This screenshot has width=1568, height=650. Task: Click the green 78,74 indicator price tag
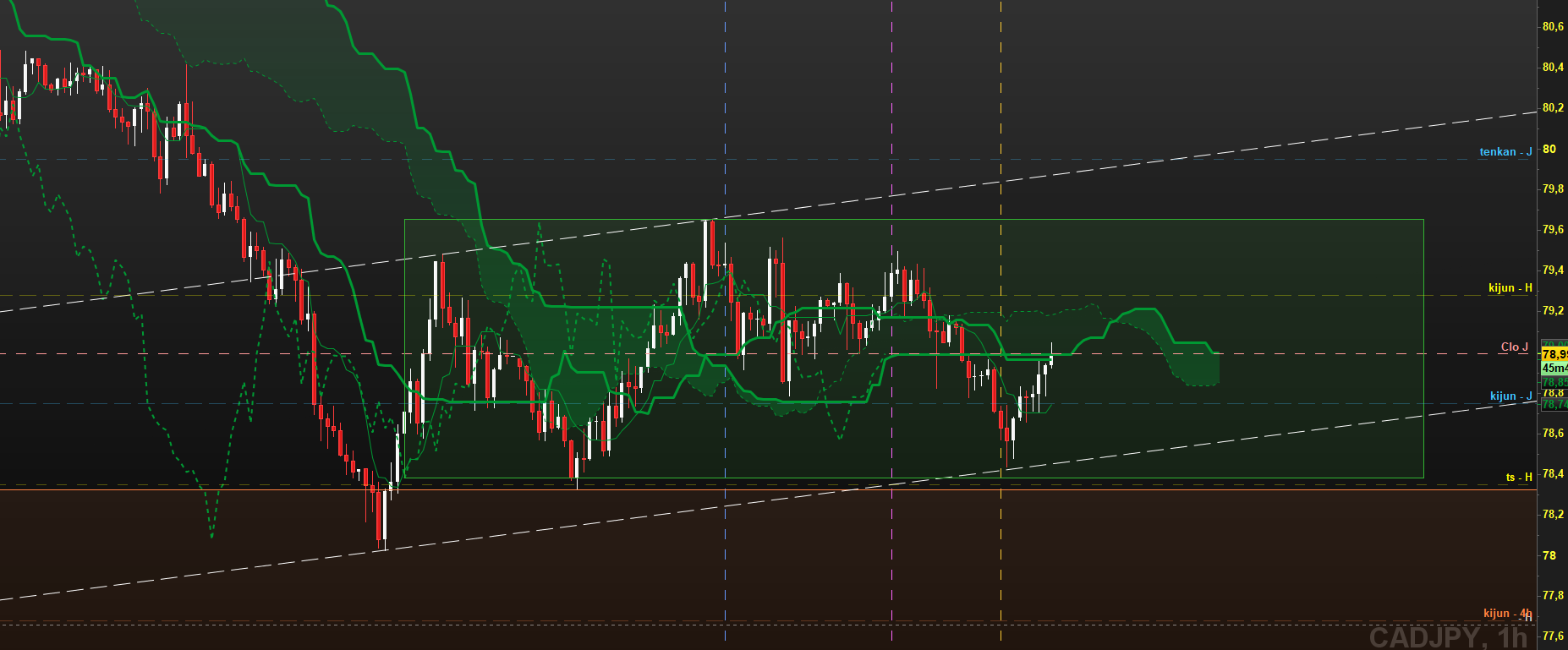point(1554,405)
